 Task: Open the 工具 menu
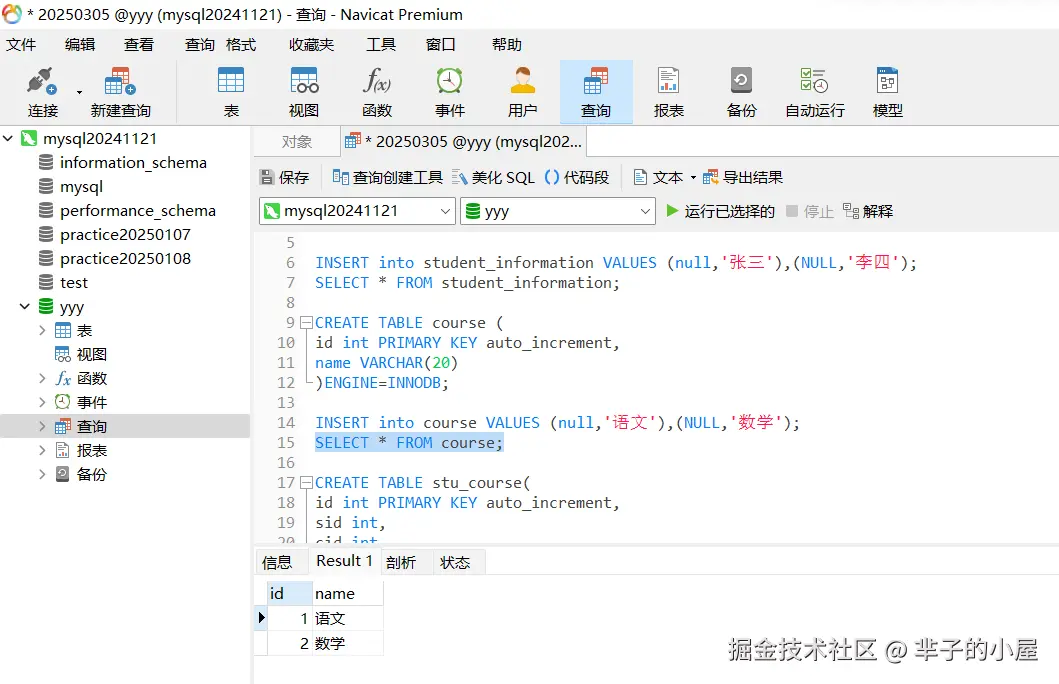(381, 45)
